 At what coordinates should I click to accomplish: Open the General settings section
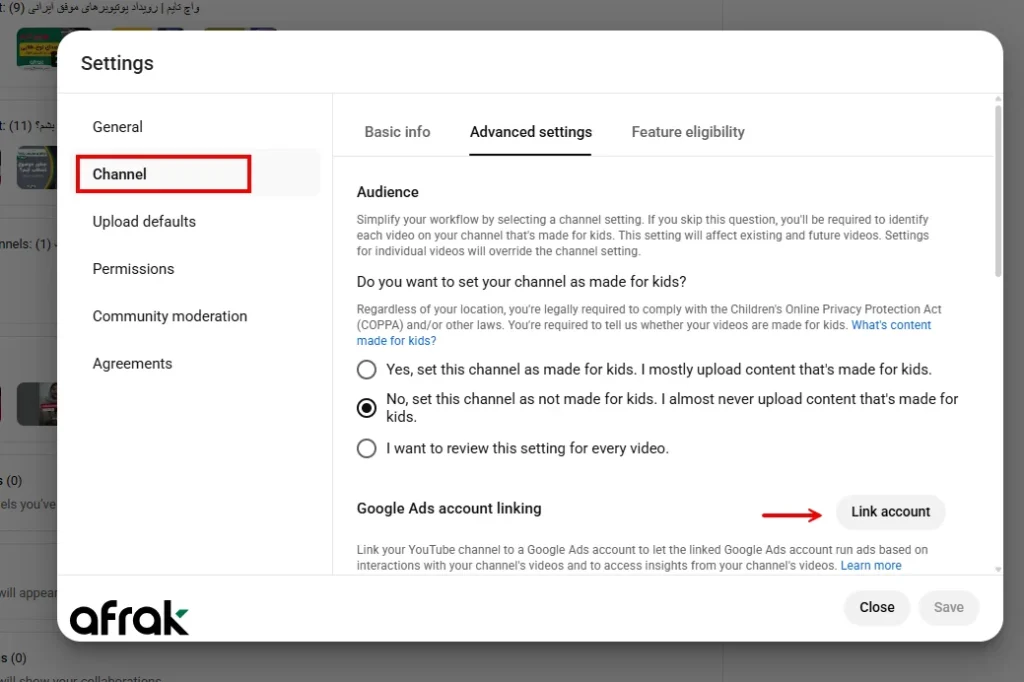pyautogui.click(x=118, y=127)
